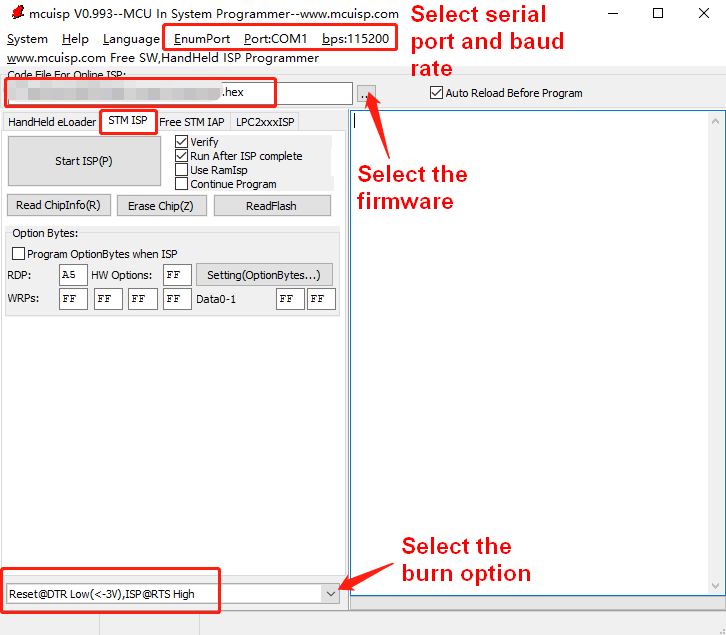Viewport: 726px width, 635px height.
Task: Open the System menu
Action: (x=27, y=39)
